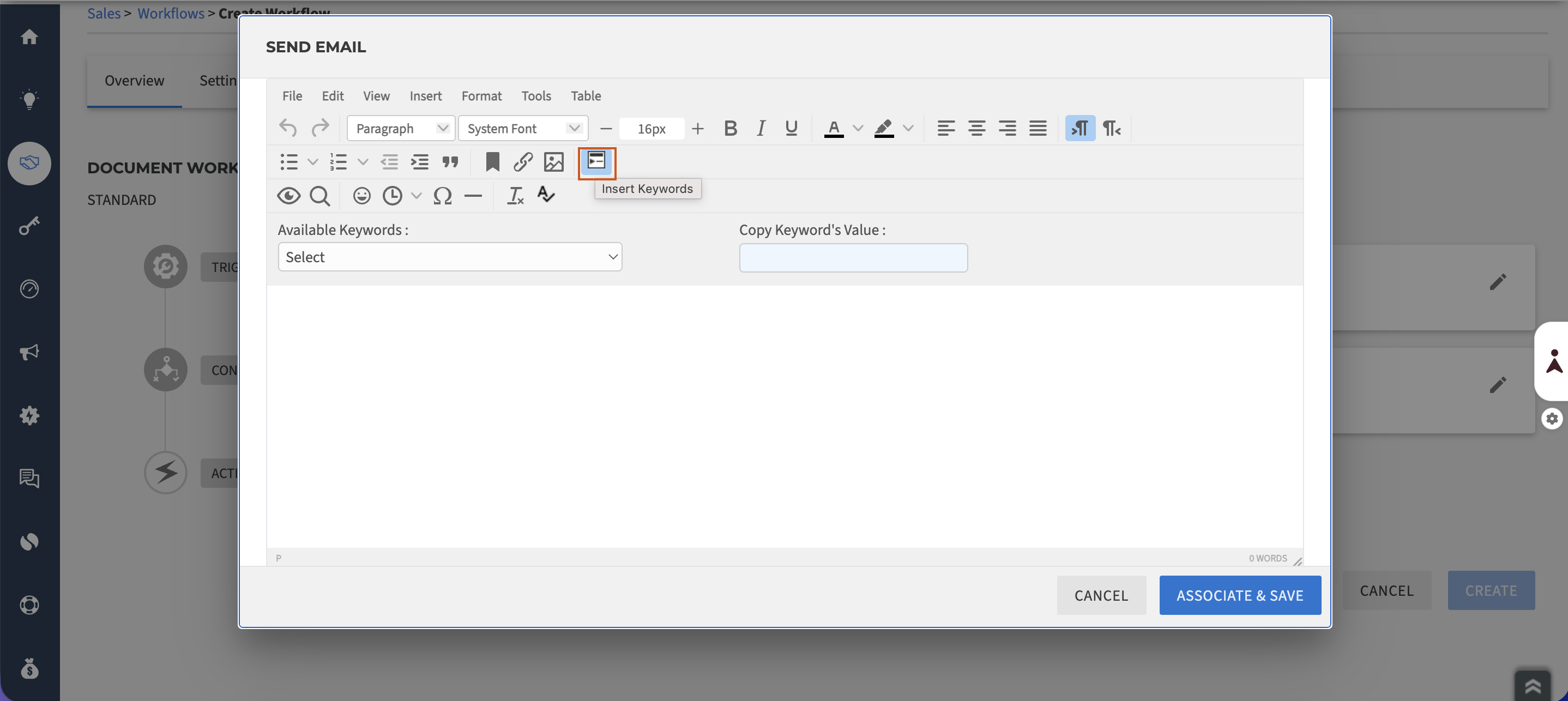Open special character Omega picker
Screen dimensions: 1568x701
(443, 195)
